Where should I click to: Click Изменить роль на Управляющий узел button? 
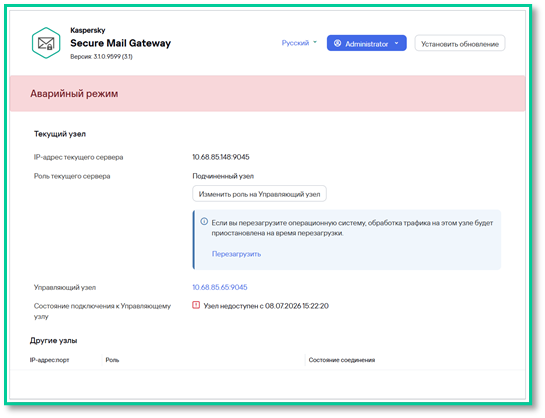pos(259,194)
